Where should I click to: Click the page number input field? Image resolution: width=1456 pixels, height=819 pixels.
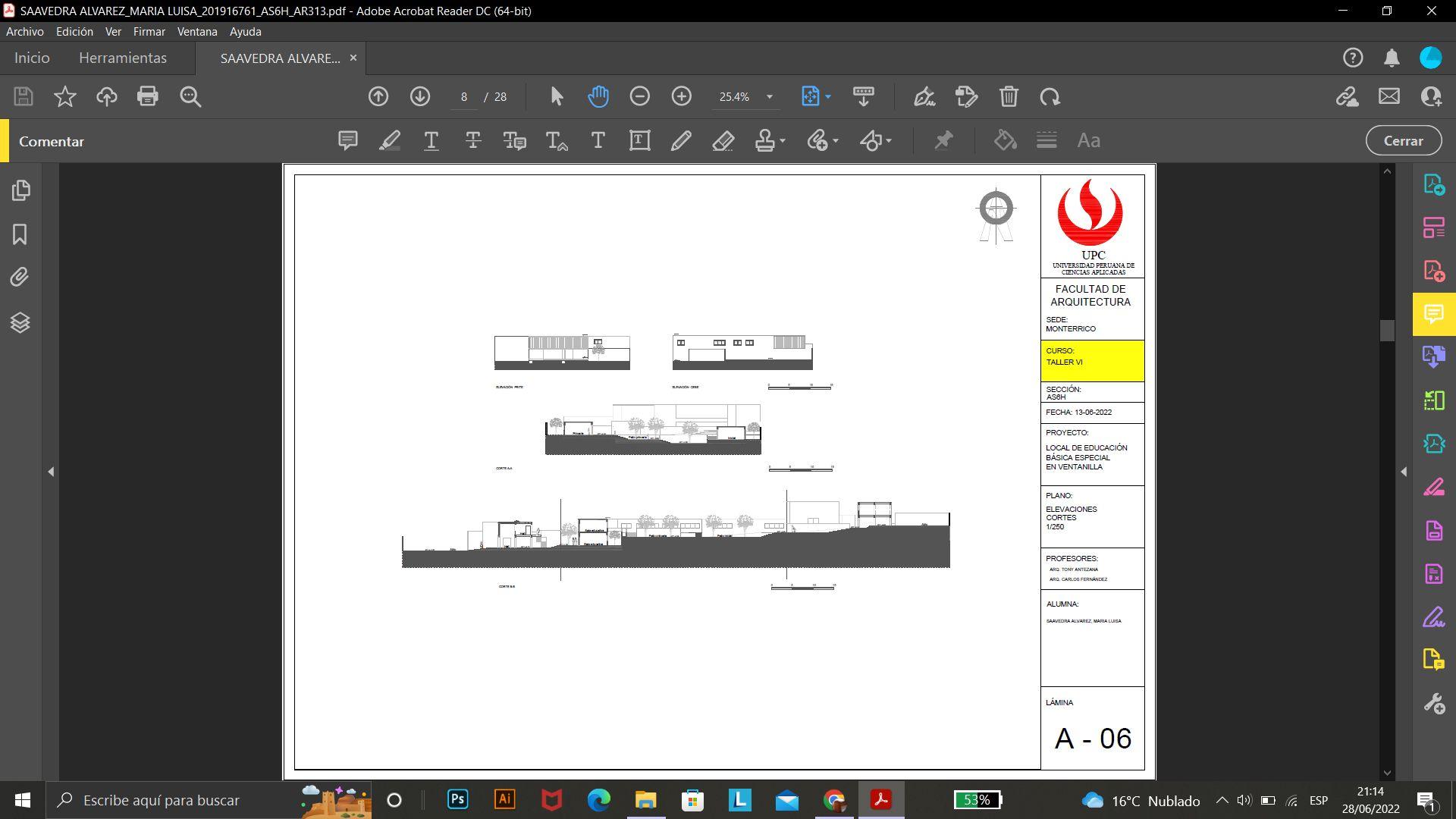point(463,96)
